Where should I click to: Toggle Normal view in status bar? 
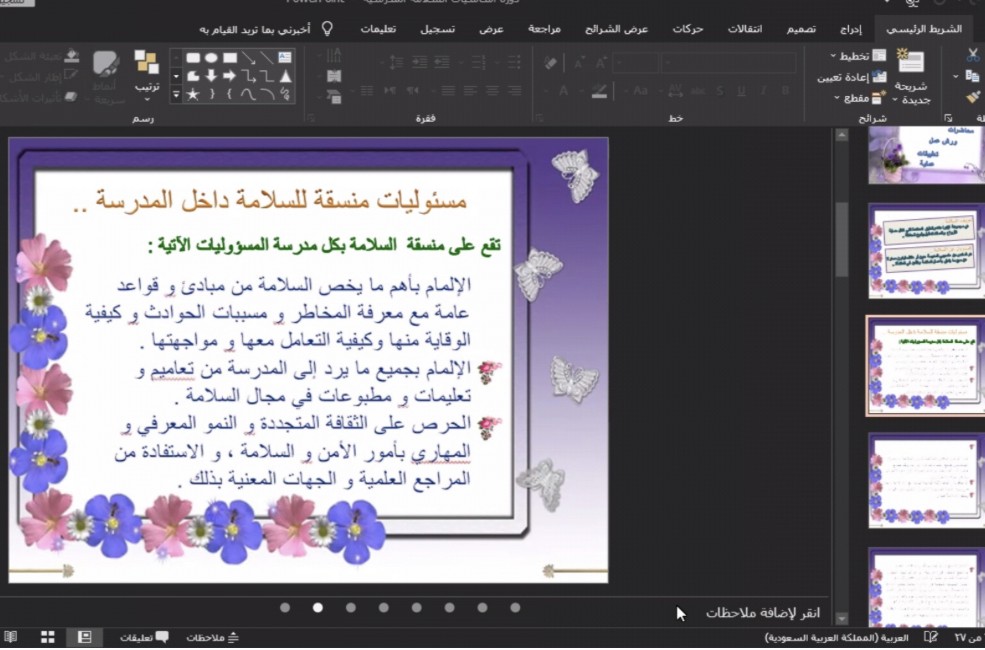pyautogui.click(x=84, y=637)
